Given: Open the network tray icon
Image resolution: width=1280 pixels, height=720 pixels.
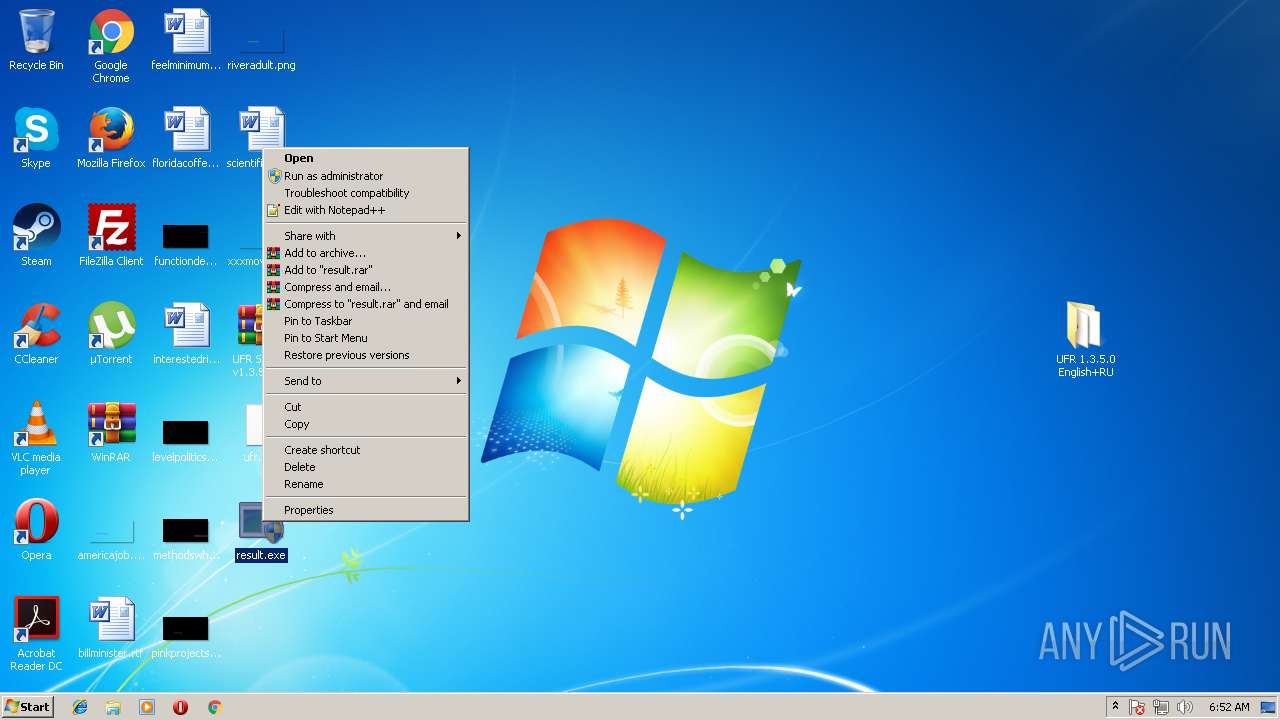Looking at the screenshot, I should 1161,707.
